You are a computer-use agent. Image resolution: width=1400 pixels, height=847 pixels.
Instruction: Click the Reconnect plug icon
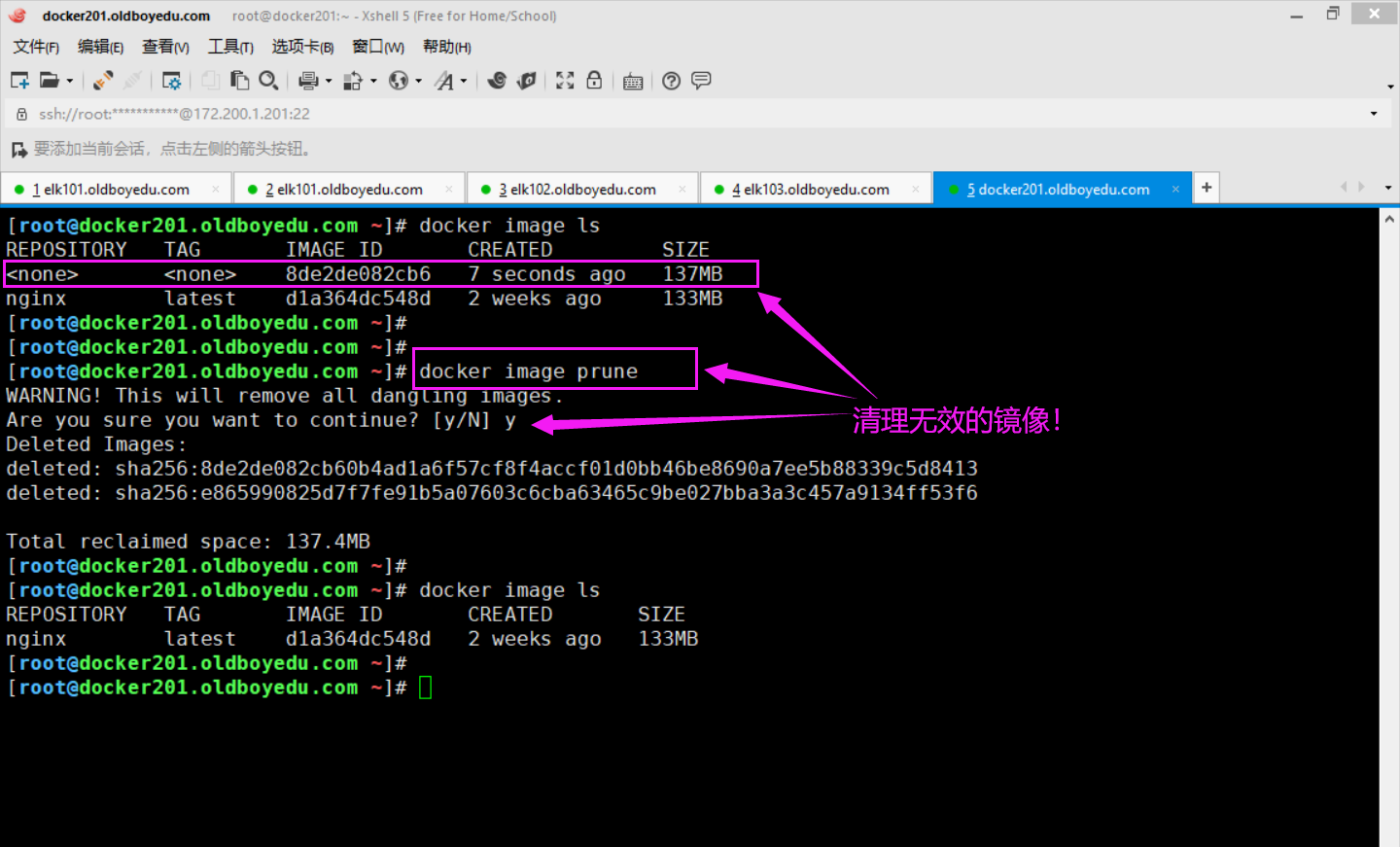coord(103,81)
